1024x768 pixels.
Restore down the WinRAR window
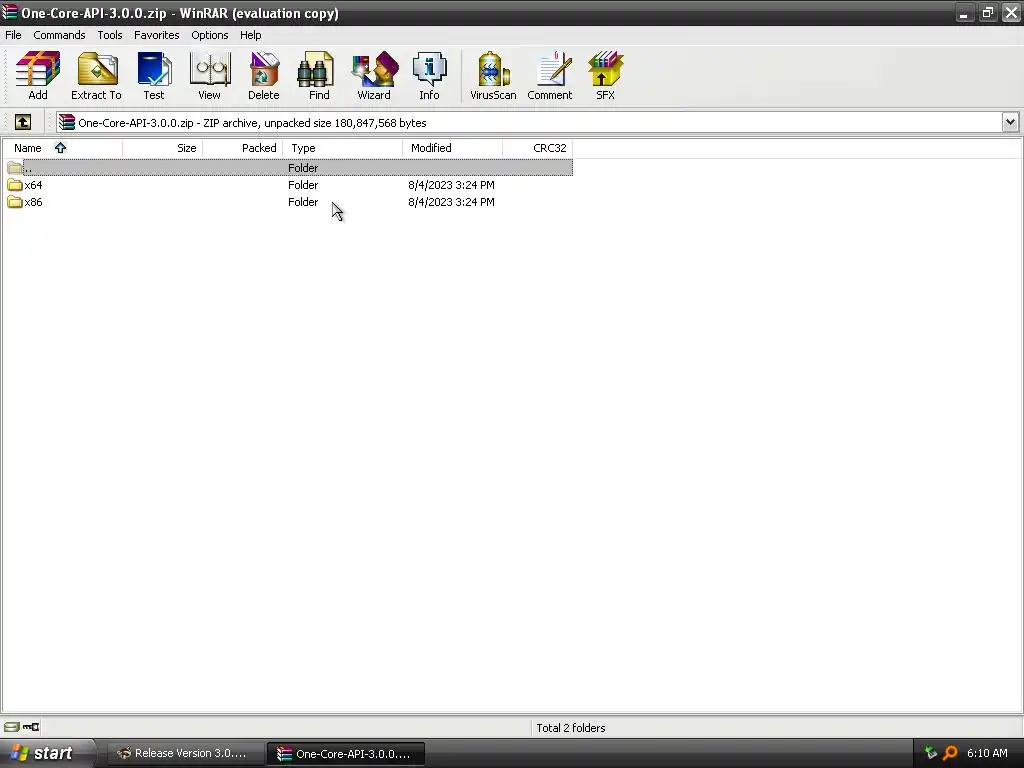pos(987,12)
